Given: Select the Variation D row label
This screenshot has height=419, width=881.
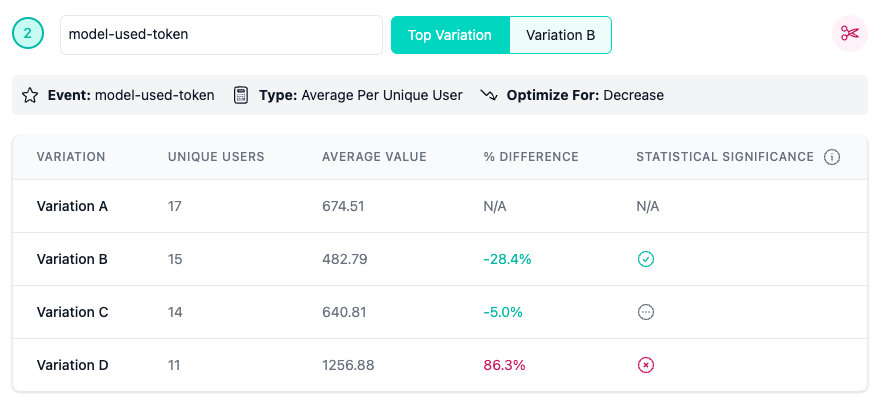Looking at the screenshot, I should coord(72,365).
